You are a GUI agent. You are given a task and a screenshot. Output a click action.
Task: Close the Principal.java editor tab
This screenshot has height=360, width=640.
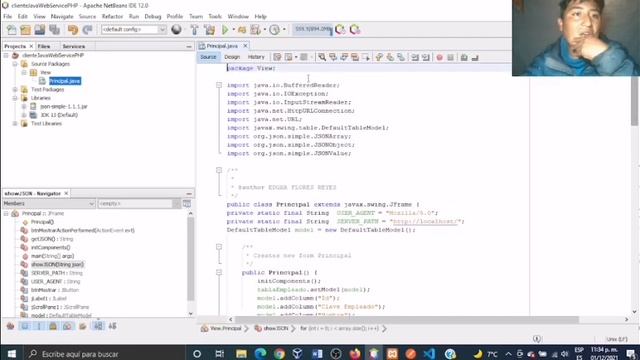[245, 46]
